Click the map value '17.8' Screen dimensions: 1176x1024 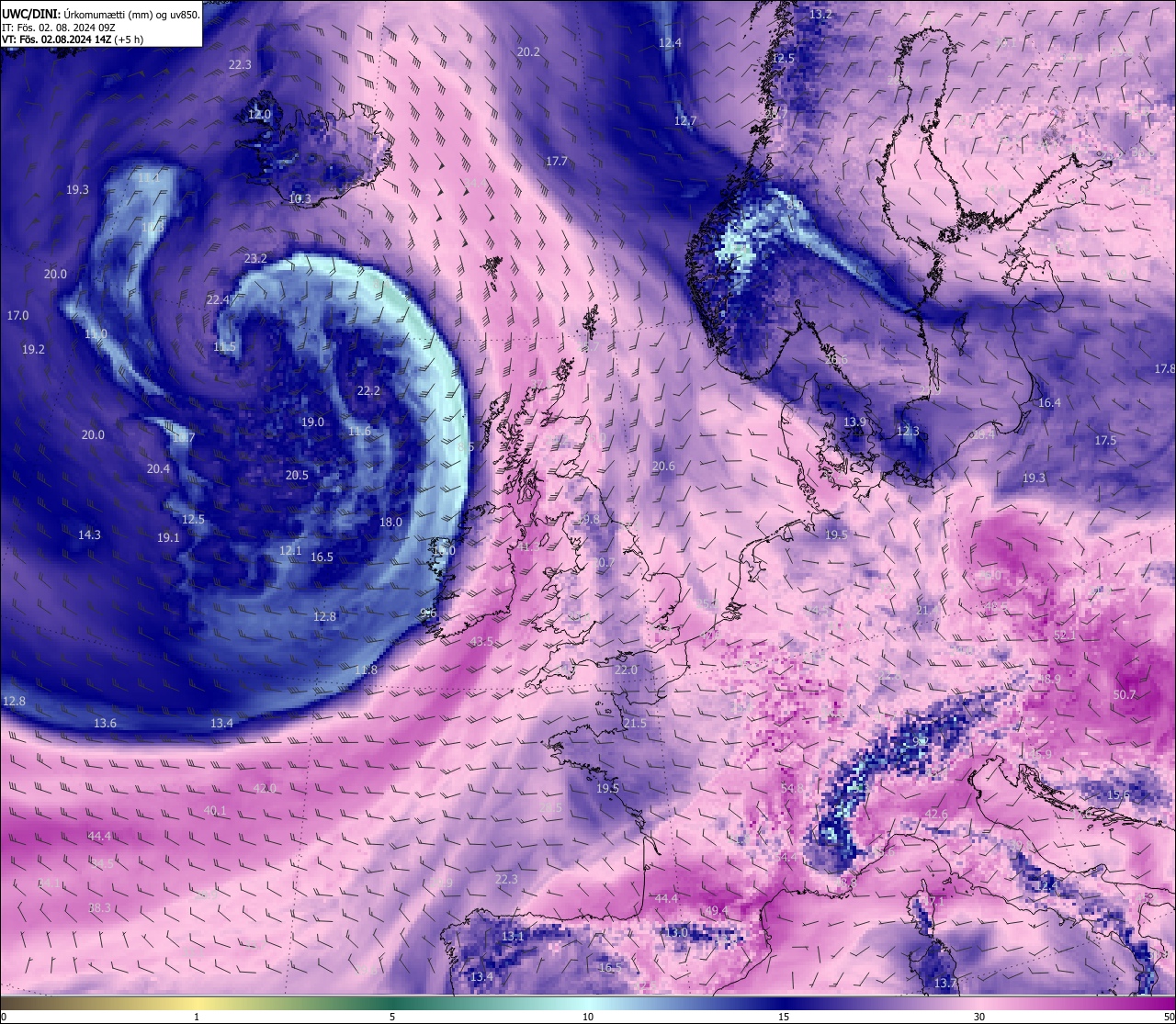pyautogui.click(x=1165, y=369)
